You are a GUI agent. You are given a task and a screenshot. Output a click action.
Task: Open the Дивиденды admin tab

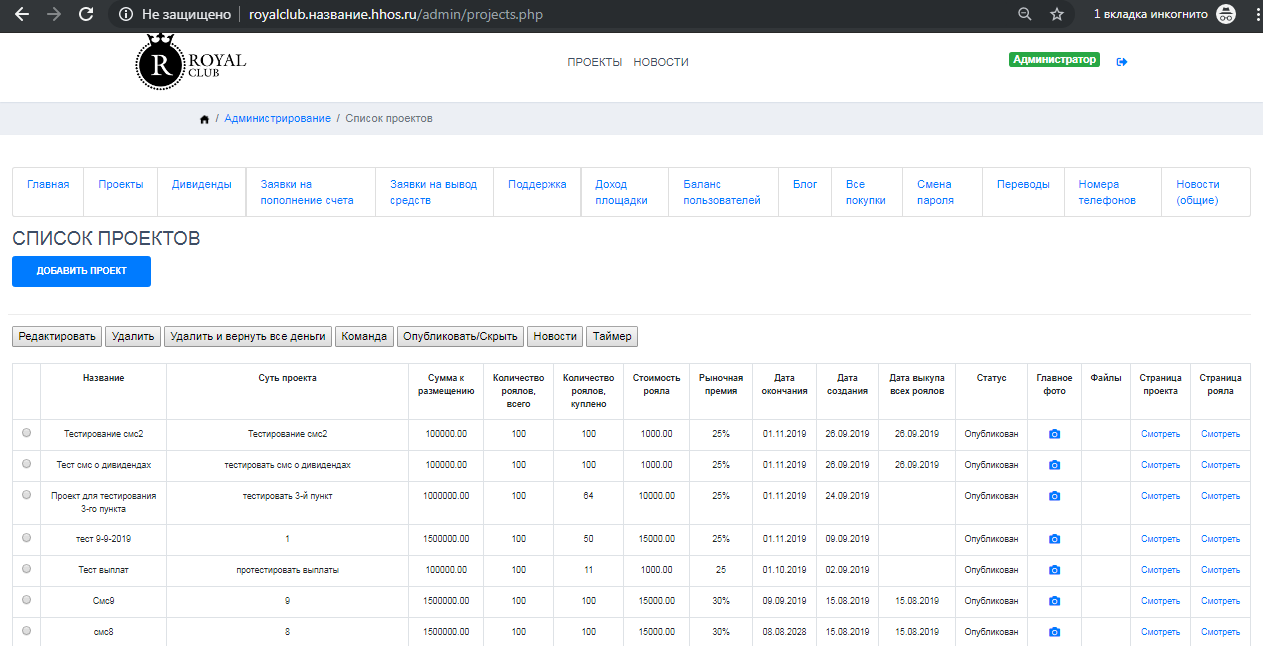[201, 184]
